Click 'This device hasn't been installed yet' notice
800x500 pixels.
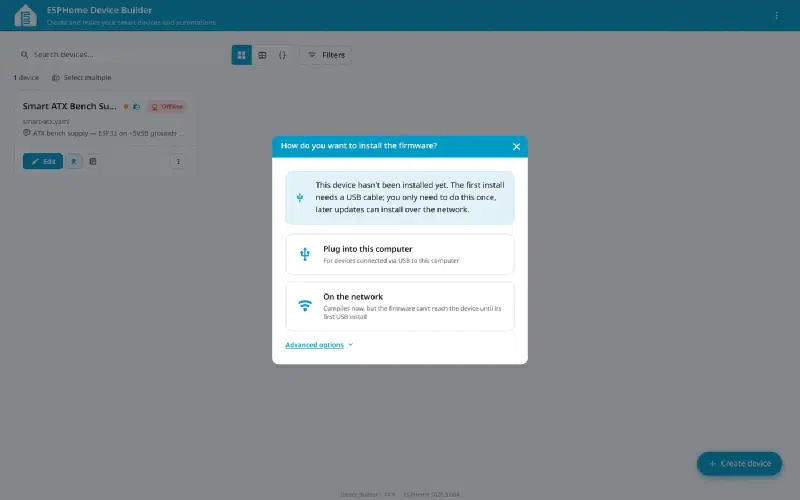399,197
